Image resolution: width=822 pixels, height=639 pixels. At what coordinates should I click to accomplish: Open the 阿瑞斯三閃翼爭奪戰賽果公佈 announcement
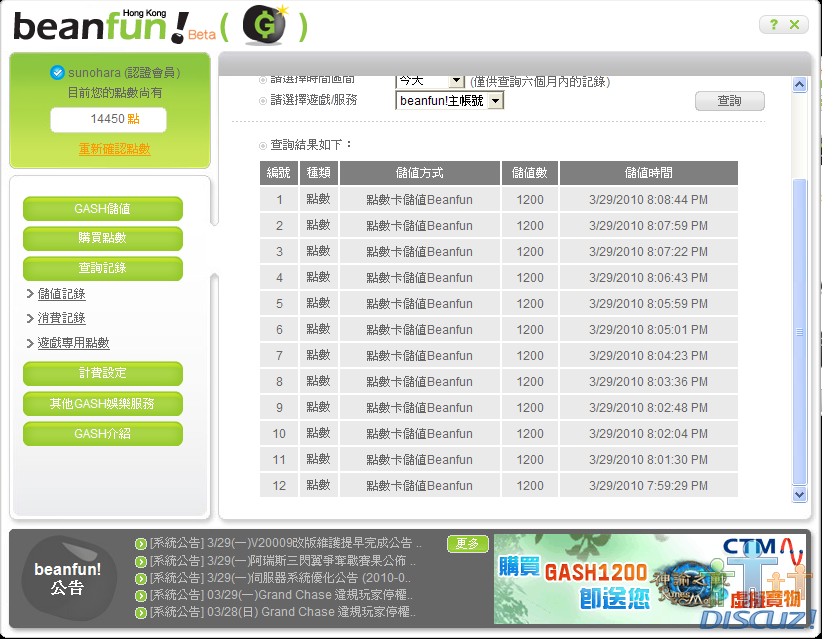click(283, 561)
